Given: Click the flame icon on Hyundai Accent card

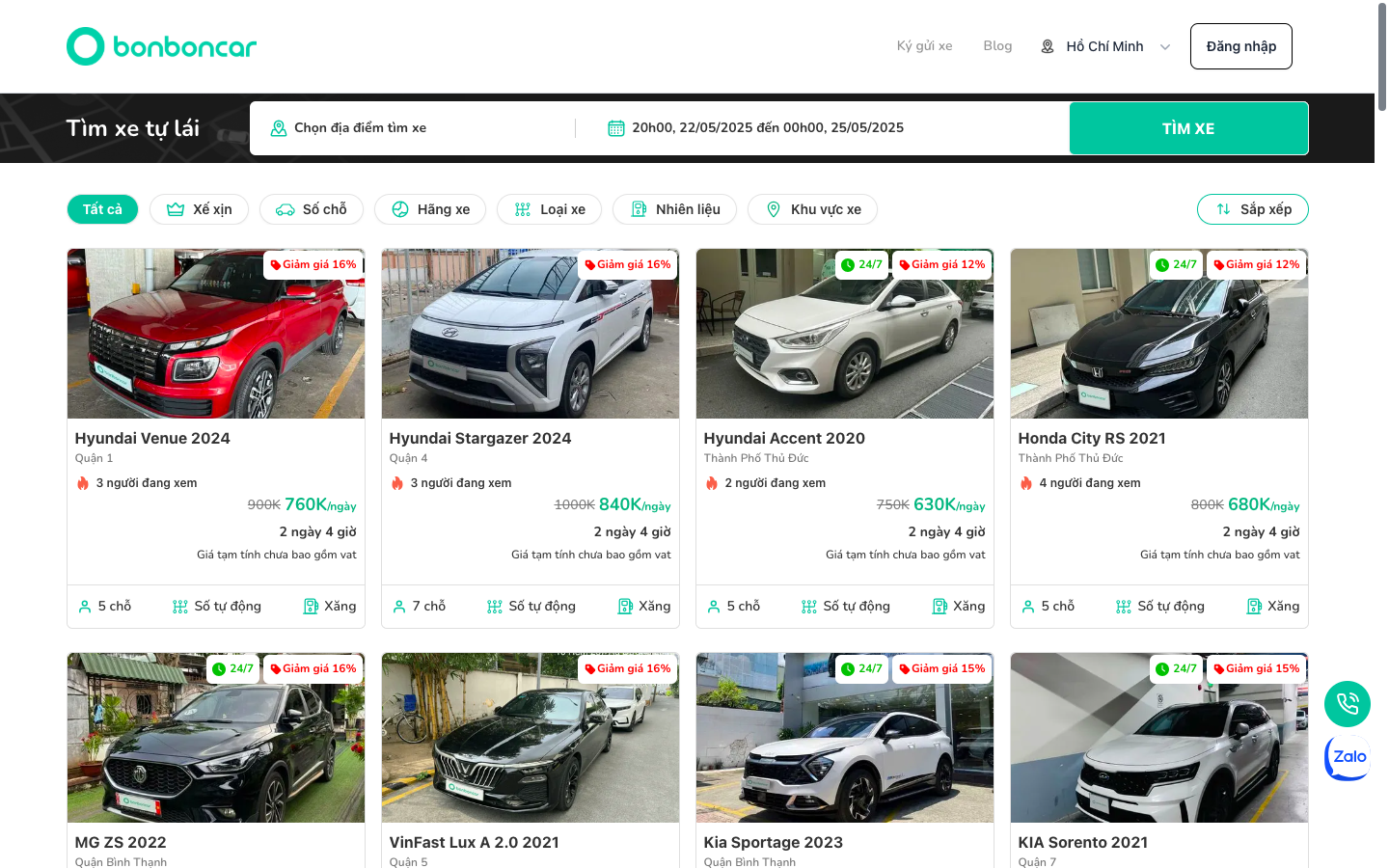Looking at the screenshot, I should coord(712,483).
